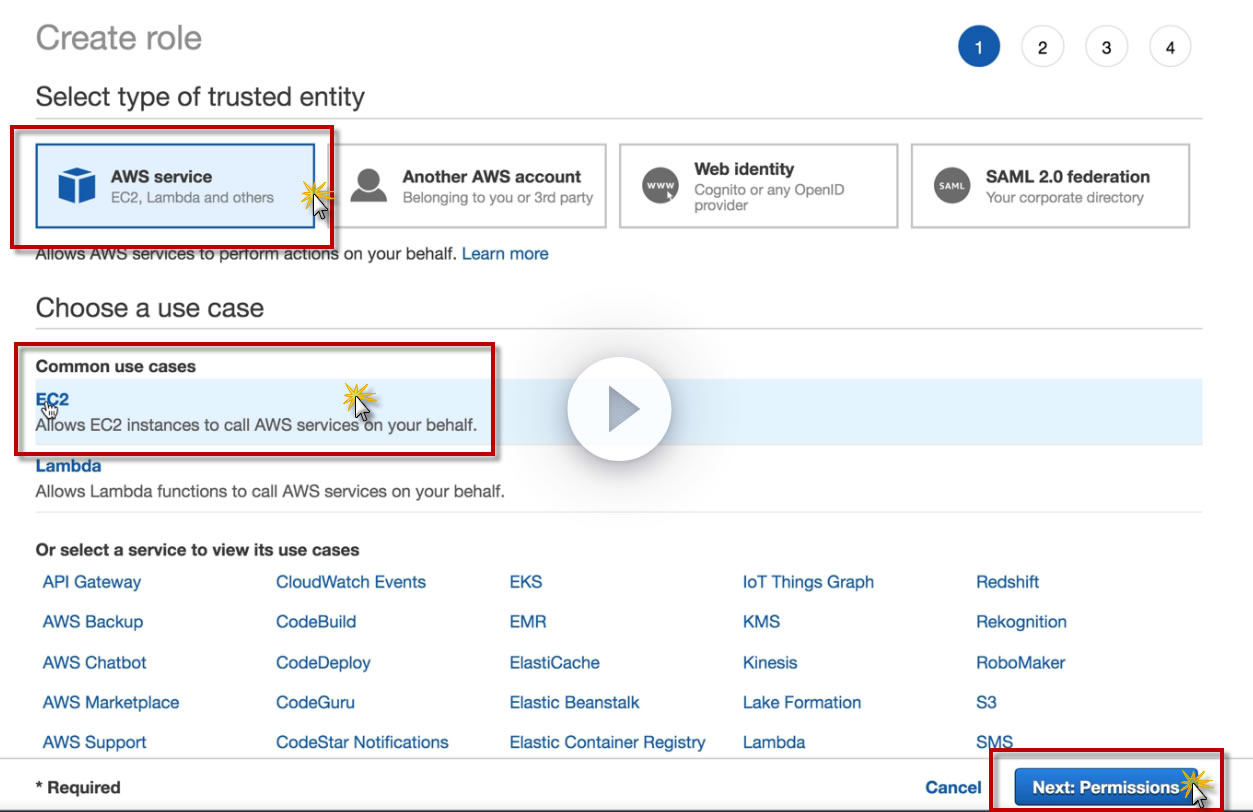The image size is (1253, 812).
Task: Select the API Gateway service
Action: tap(92, 582)
